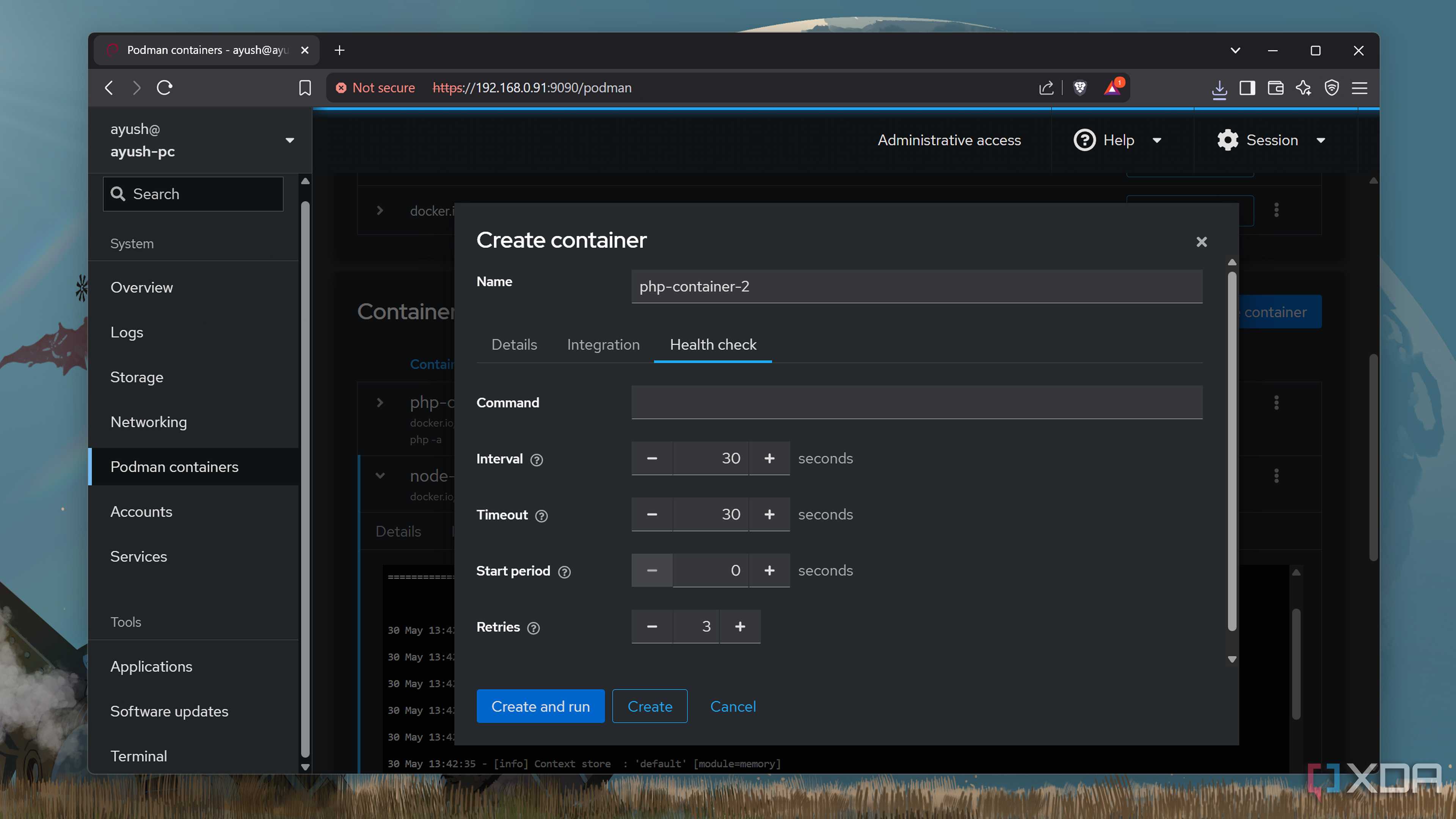Open a new browser tab
The image size is (1456, 819).
339,50
